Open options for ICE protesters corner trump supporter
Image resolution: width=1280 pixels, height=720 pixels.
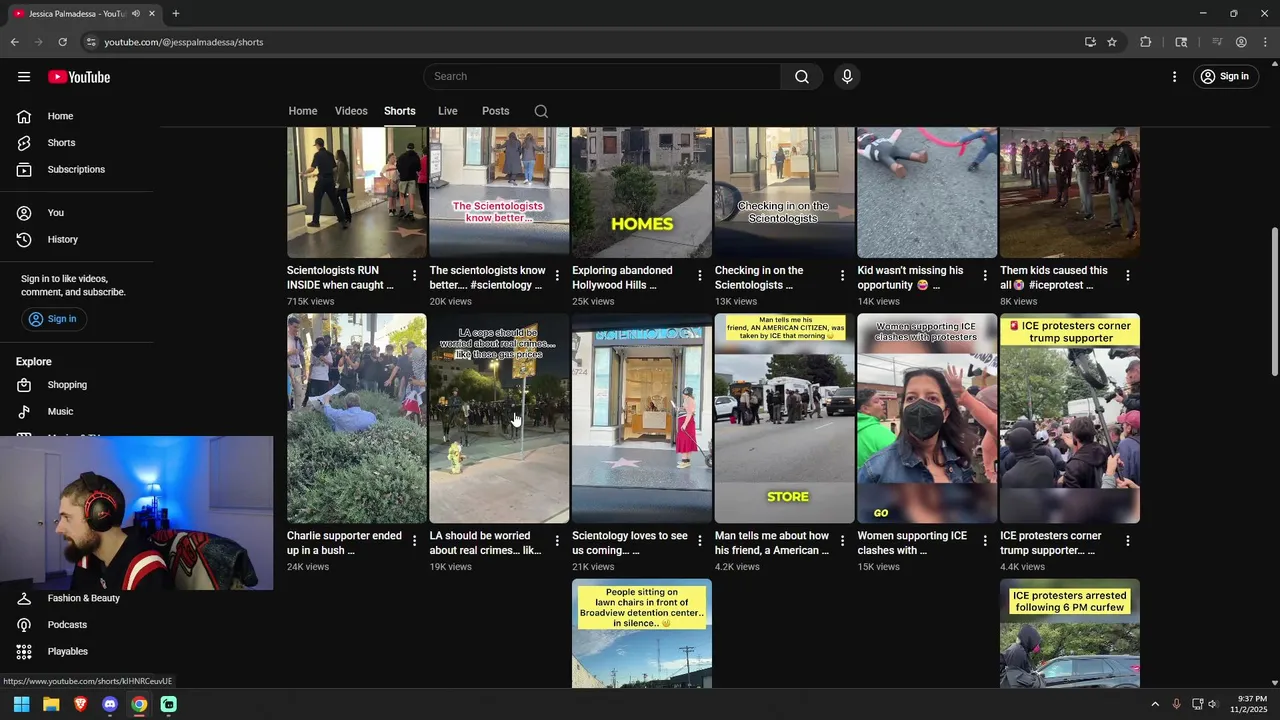[x=1128, y=541]
